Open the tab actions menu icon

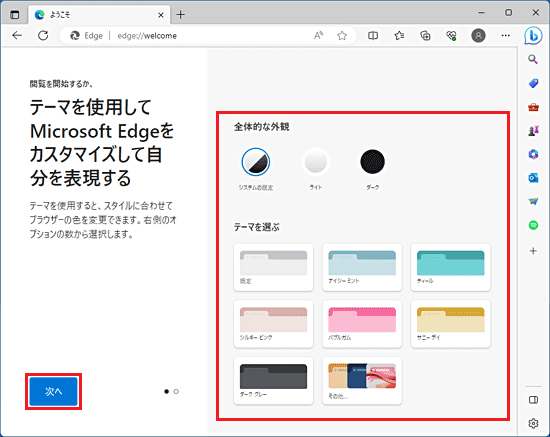tap(15, 15)
